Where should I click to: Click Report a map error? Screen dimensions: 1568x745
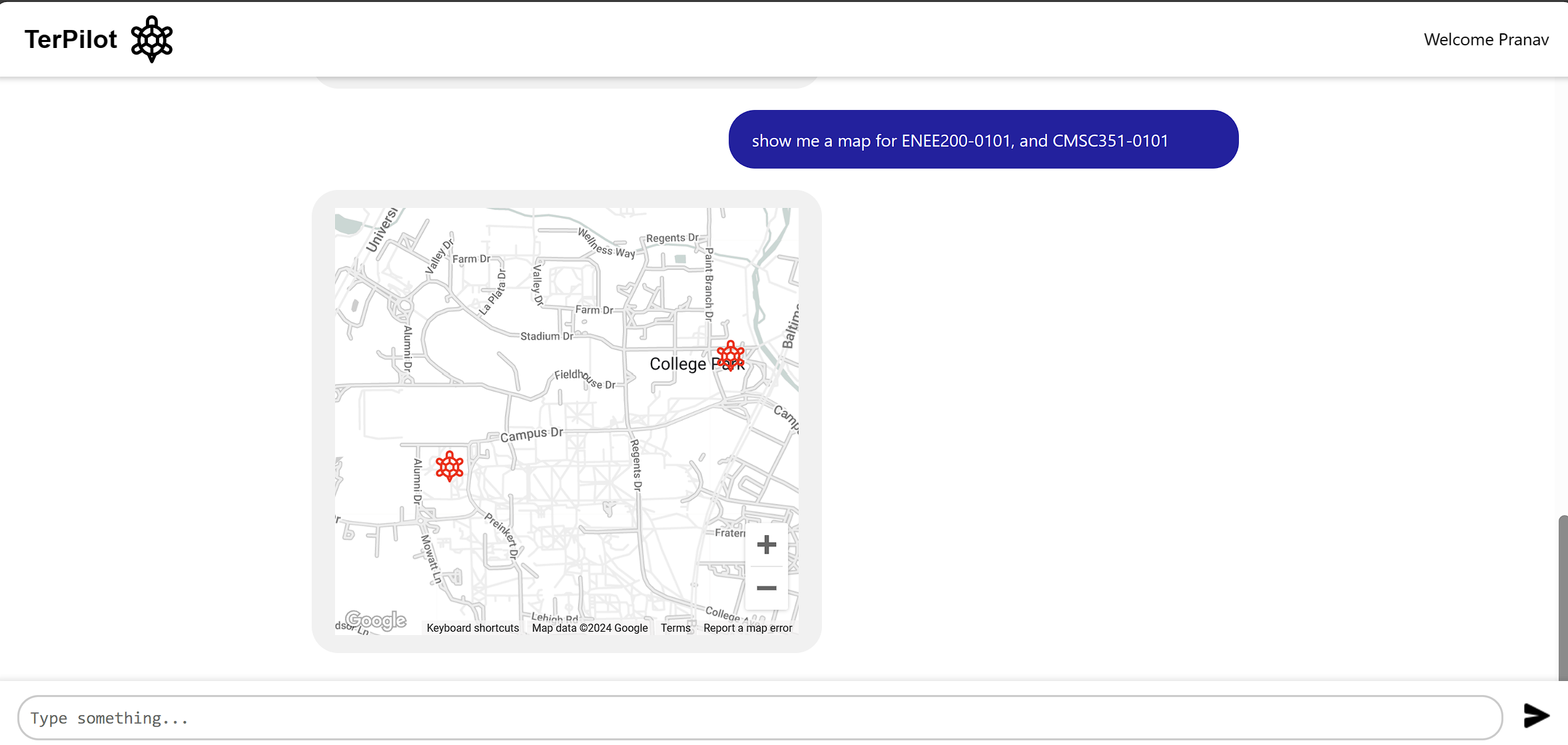pos(747,628)
